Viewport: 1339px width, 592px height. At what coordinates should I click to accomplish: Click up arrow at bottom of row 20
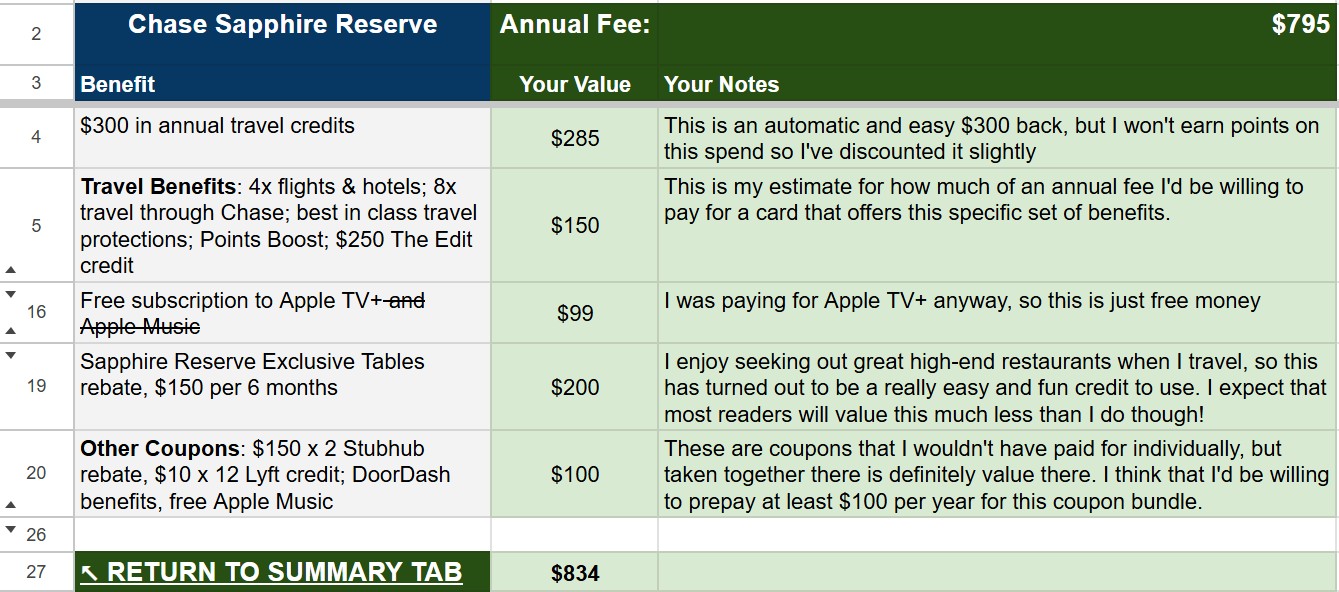pyautogui.click(x=11, y=505)
